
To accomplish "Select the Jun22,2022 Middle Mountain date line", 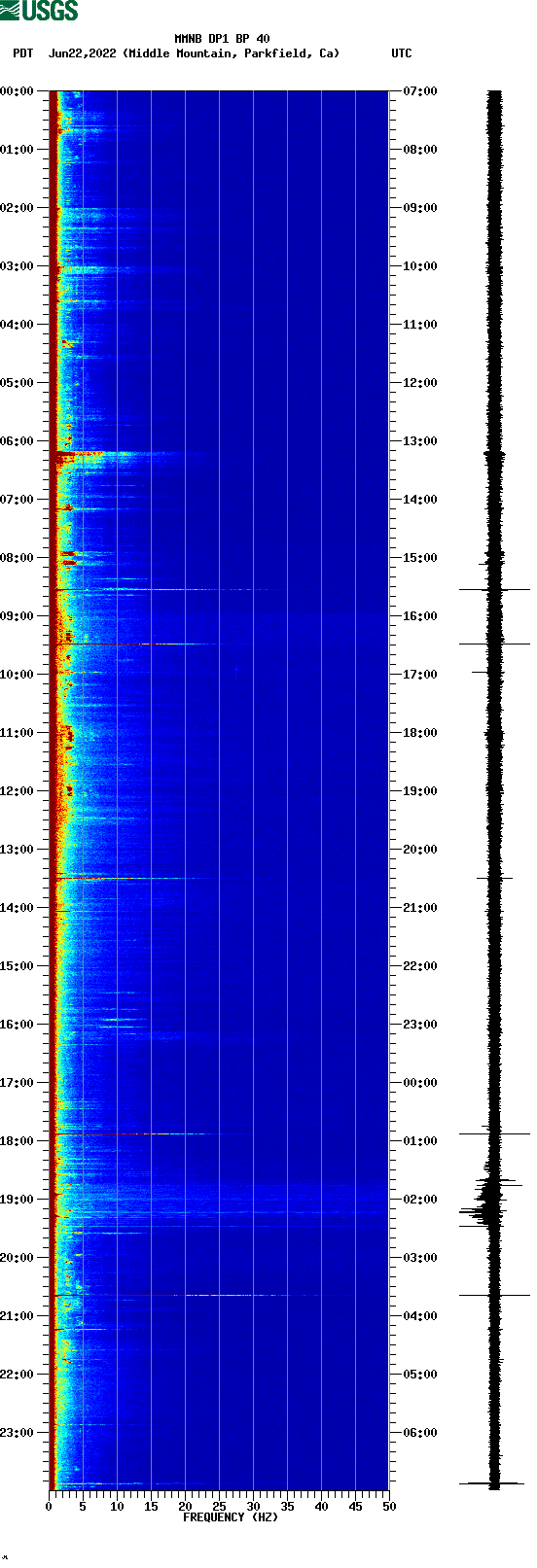I will 195,53.
